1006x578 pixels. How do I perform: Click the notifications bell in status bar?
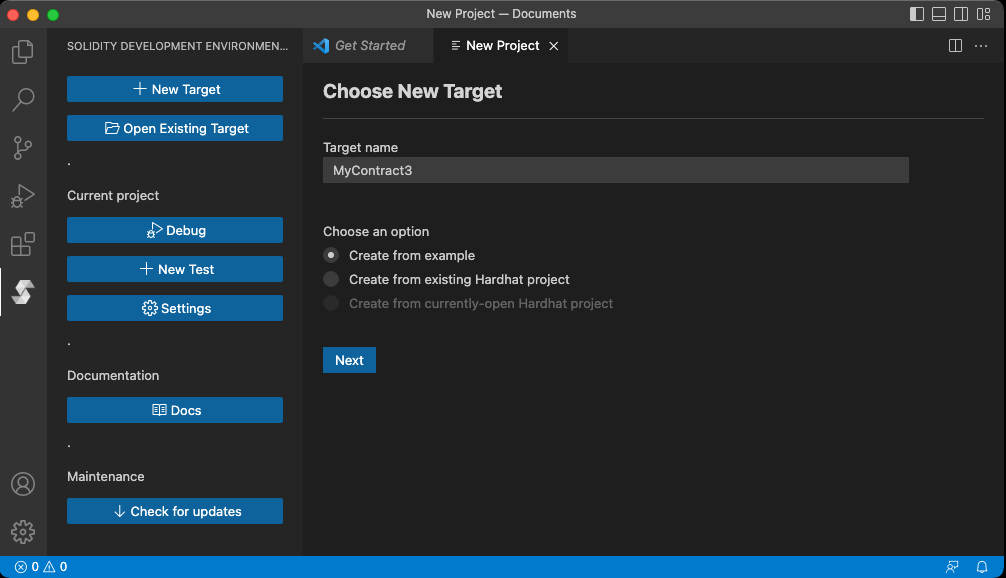pyautogui.click(x=982, y=567)
